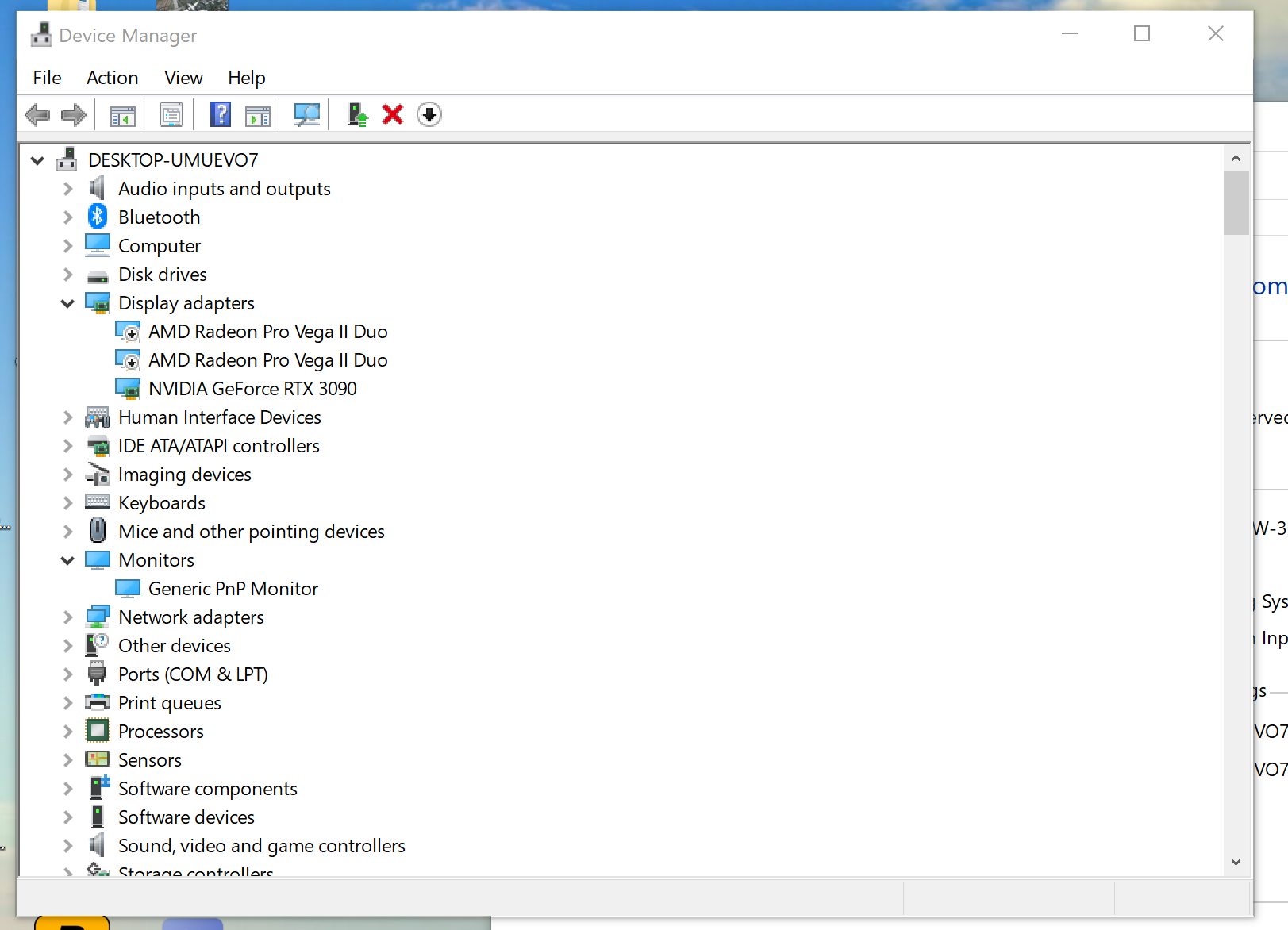This screenshot has width=1288, height=930.
Task: Click the vertical scrollbar thumb
Action: 1236,203
